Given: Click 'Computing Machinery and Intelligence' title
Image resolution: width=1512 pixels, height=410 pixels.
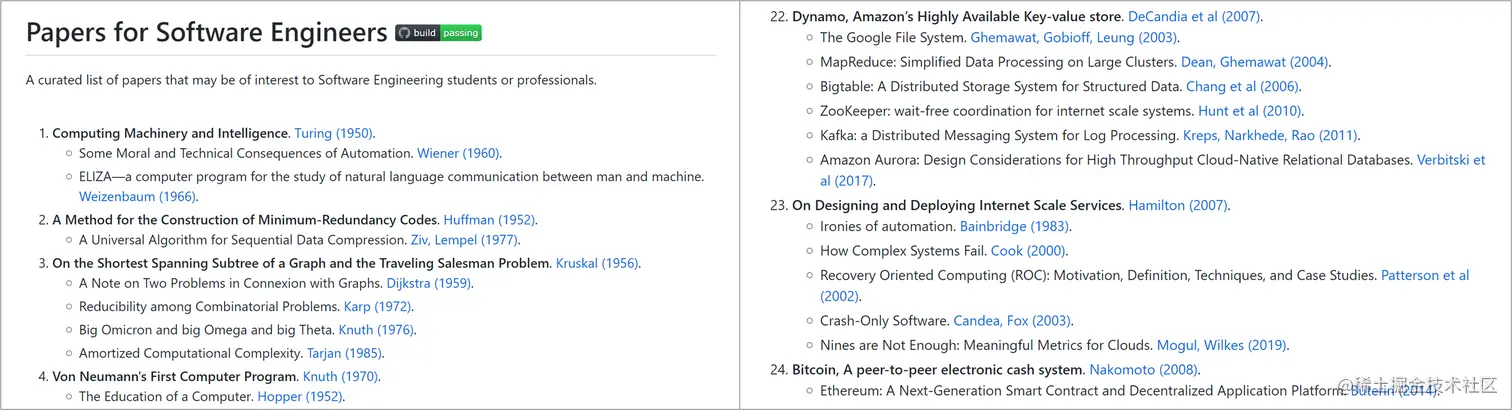Looking at the screenshot, I should [x=170, y=133].
